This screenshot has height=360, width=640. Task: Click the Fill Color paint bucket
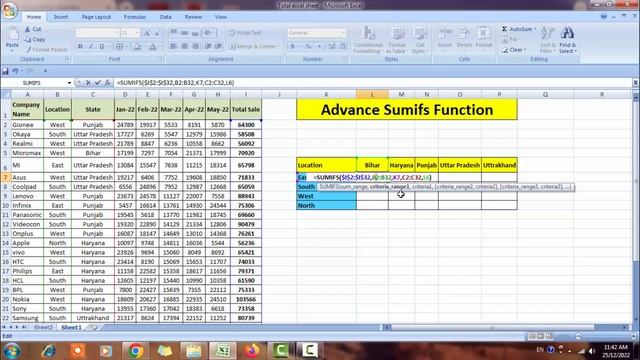pos(138,47)
